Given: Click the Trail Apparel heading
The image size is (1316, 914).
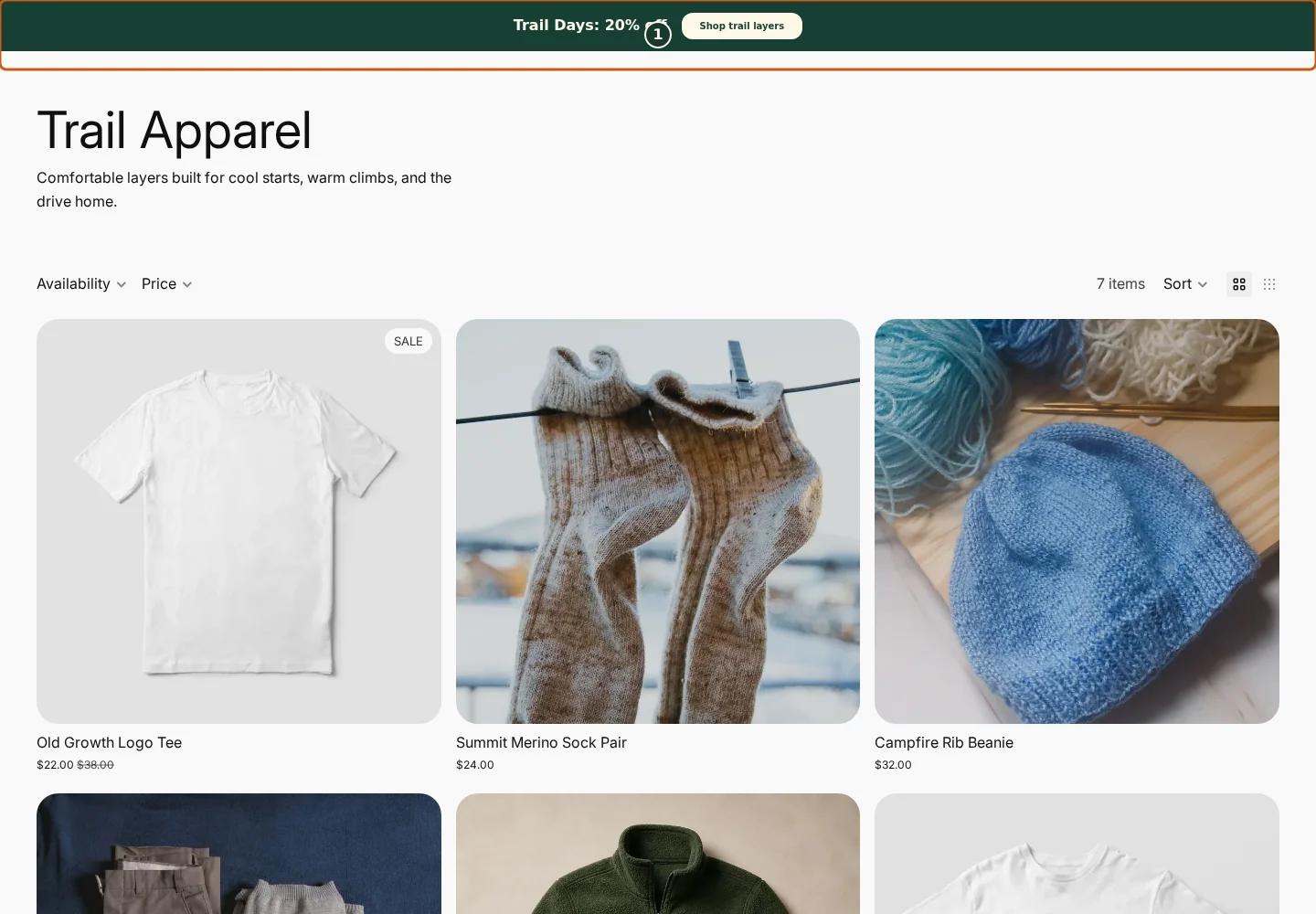Looking at the screenshot, I should coord(175,130).
